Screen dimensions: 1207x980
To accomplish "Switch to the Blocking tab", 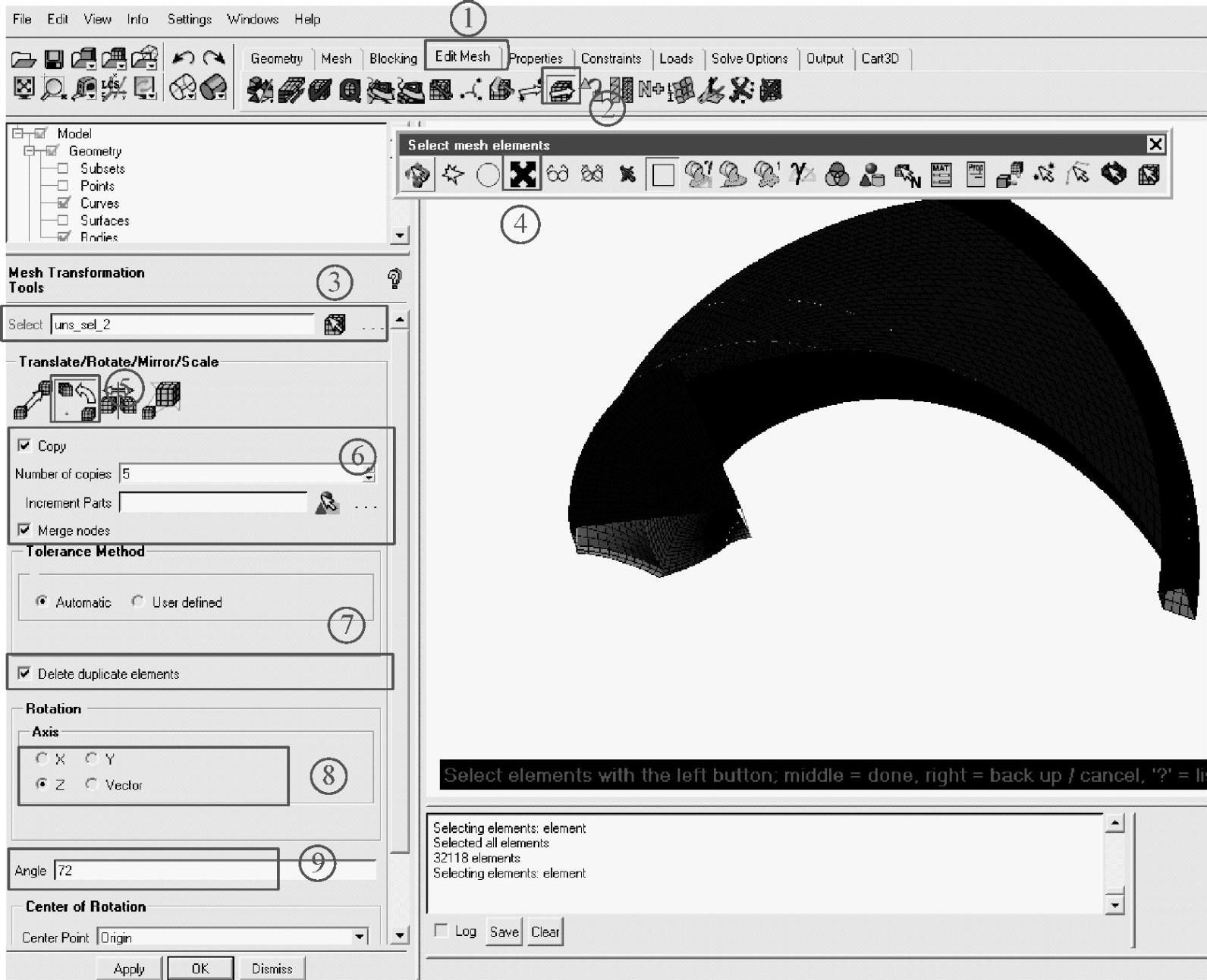I will click(x=393, y=58).
